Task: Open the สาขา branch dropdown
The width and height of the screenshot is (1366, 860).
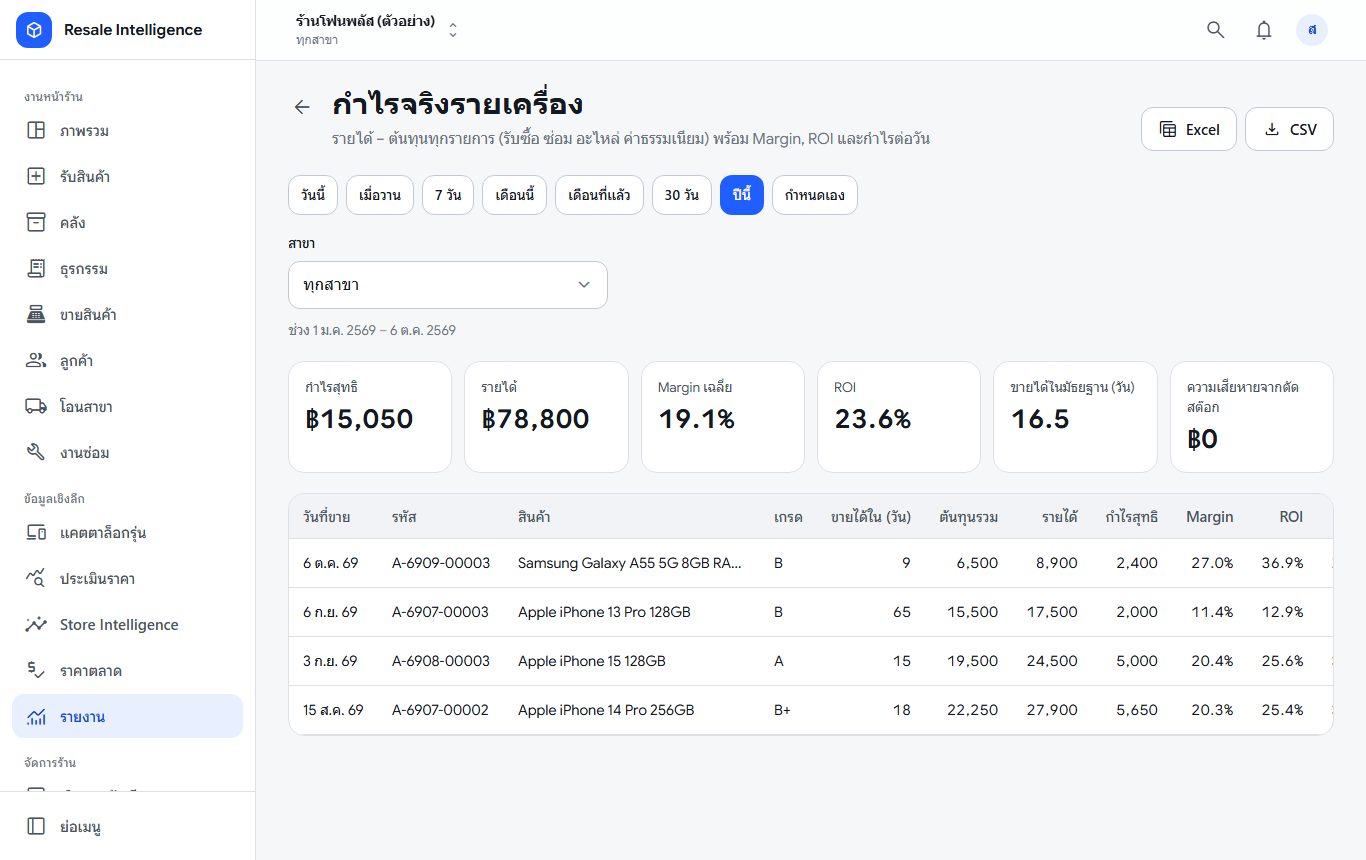Action: [x=448, y=285]
